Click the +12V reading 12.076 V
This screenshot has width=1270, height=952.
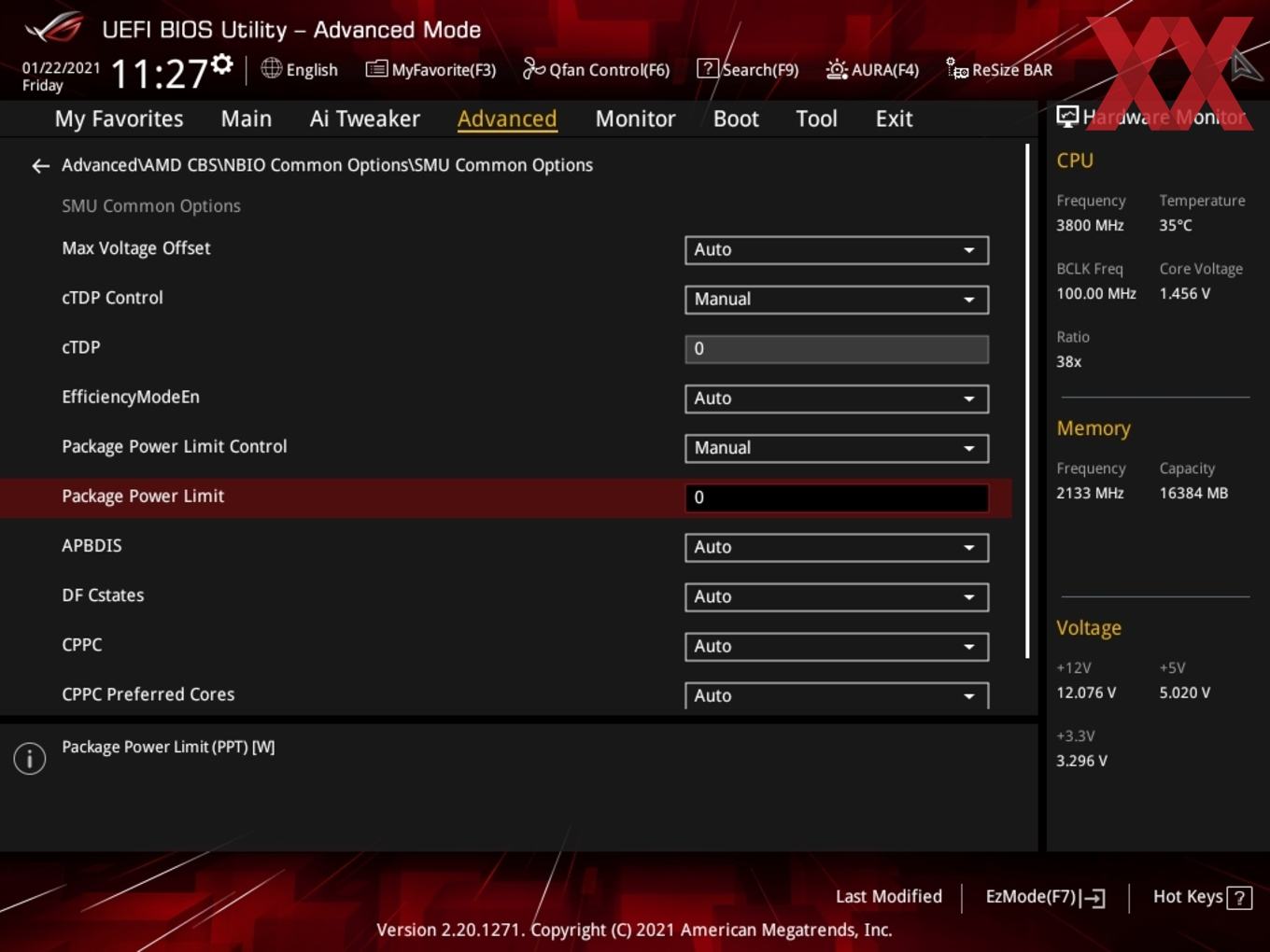tap(1086, 693)
